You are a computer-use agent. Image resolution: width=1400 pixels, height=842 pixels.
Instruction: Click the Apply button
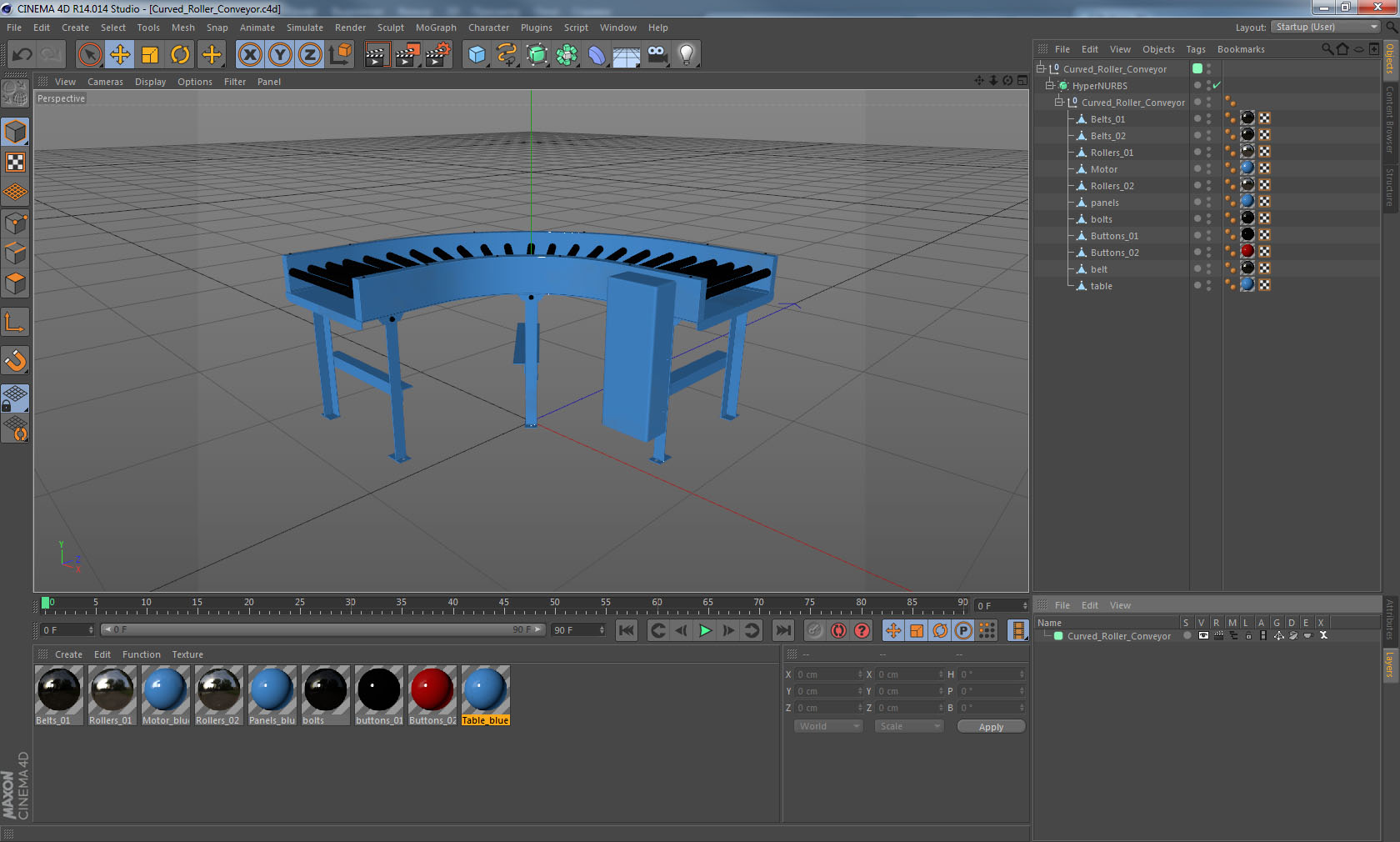point(991,727)
